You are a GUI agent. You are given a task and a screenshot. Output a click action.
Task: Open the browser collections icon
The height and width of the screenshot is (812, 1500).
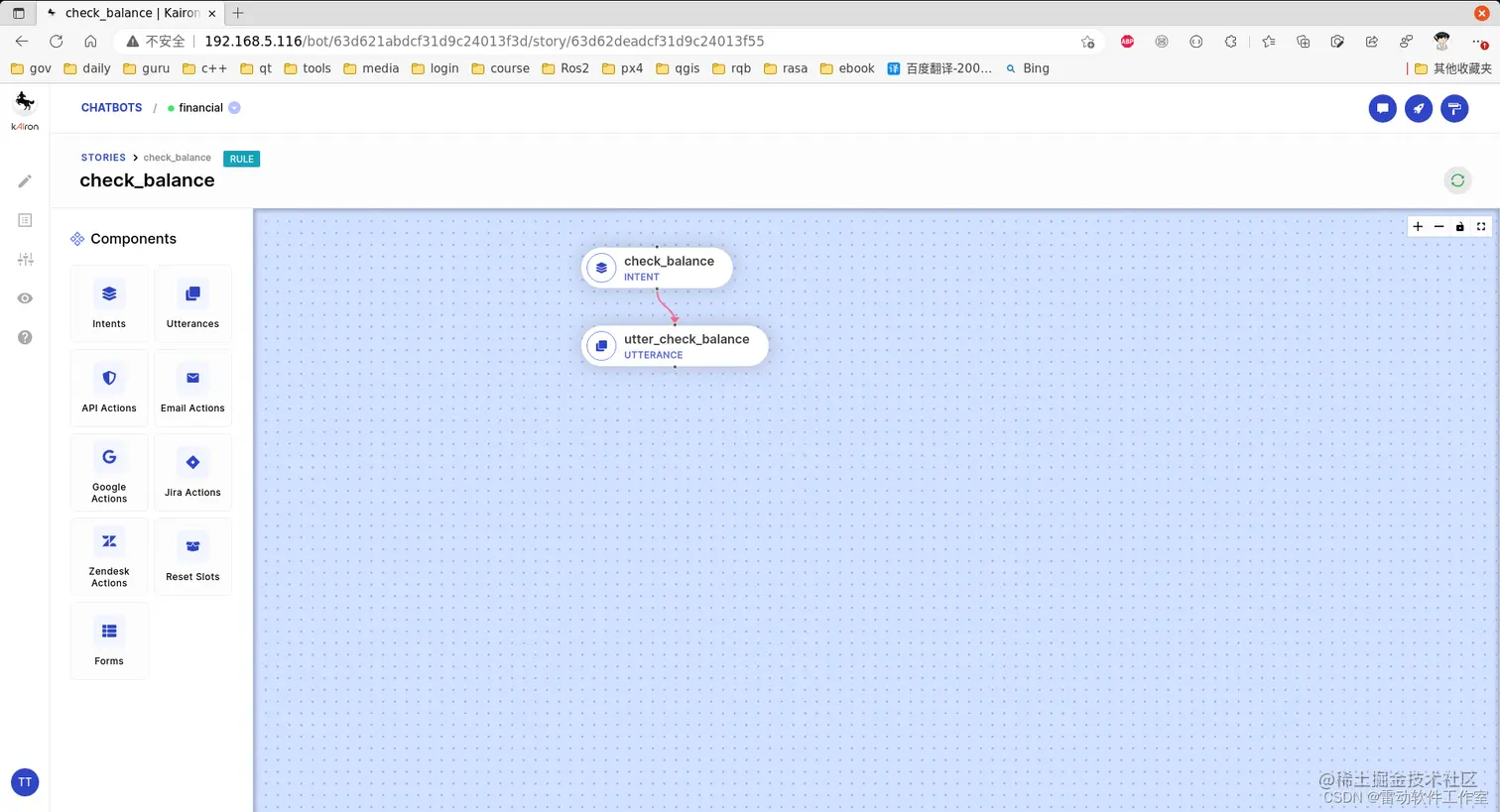point(1304,42)
